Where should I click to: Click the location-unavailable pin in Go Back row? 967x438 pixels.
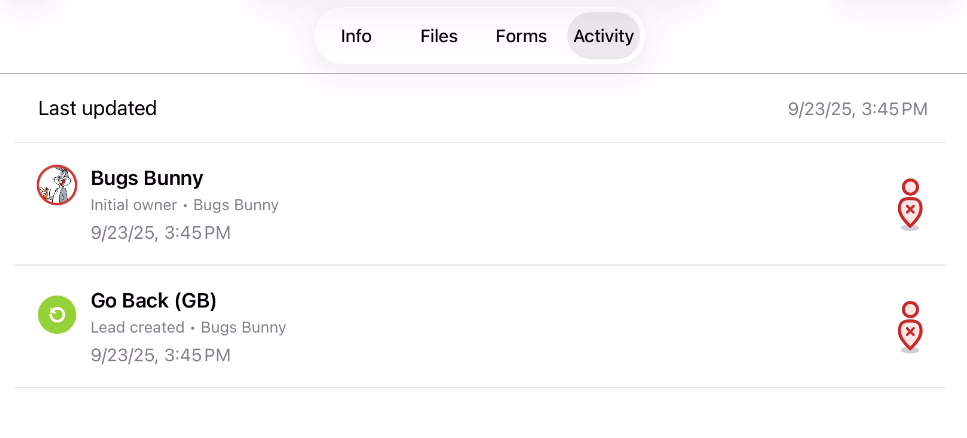pyautogui.click(x=910, y=334)
